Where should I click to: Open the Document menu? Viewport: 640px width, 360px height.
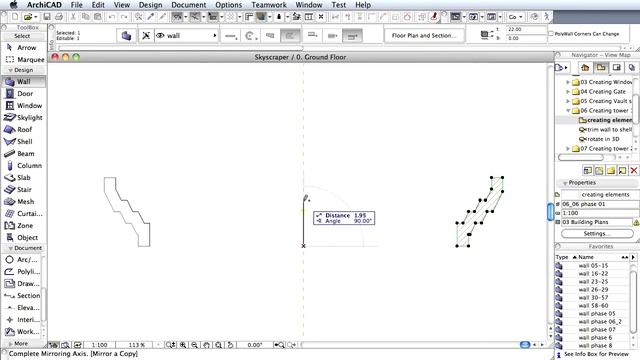click(x=189, y=5)
